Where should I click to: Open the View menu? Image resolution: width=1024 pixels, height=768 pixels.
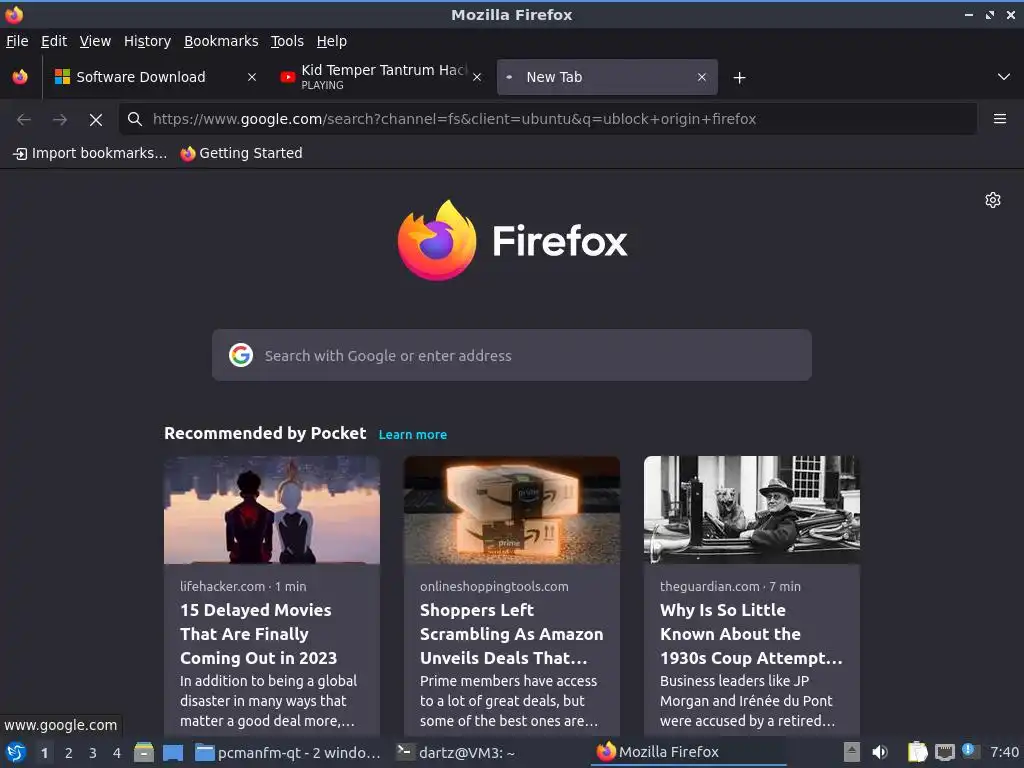95,41
